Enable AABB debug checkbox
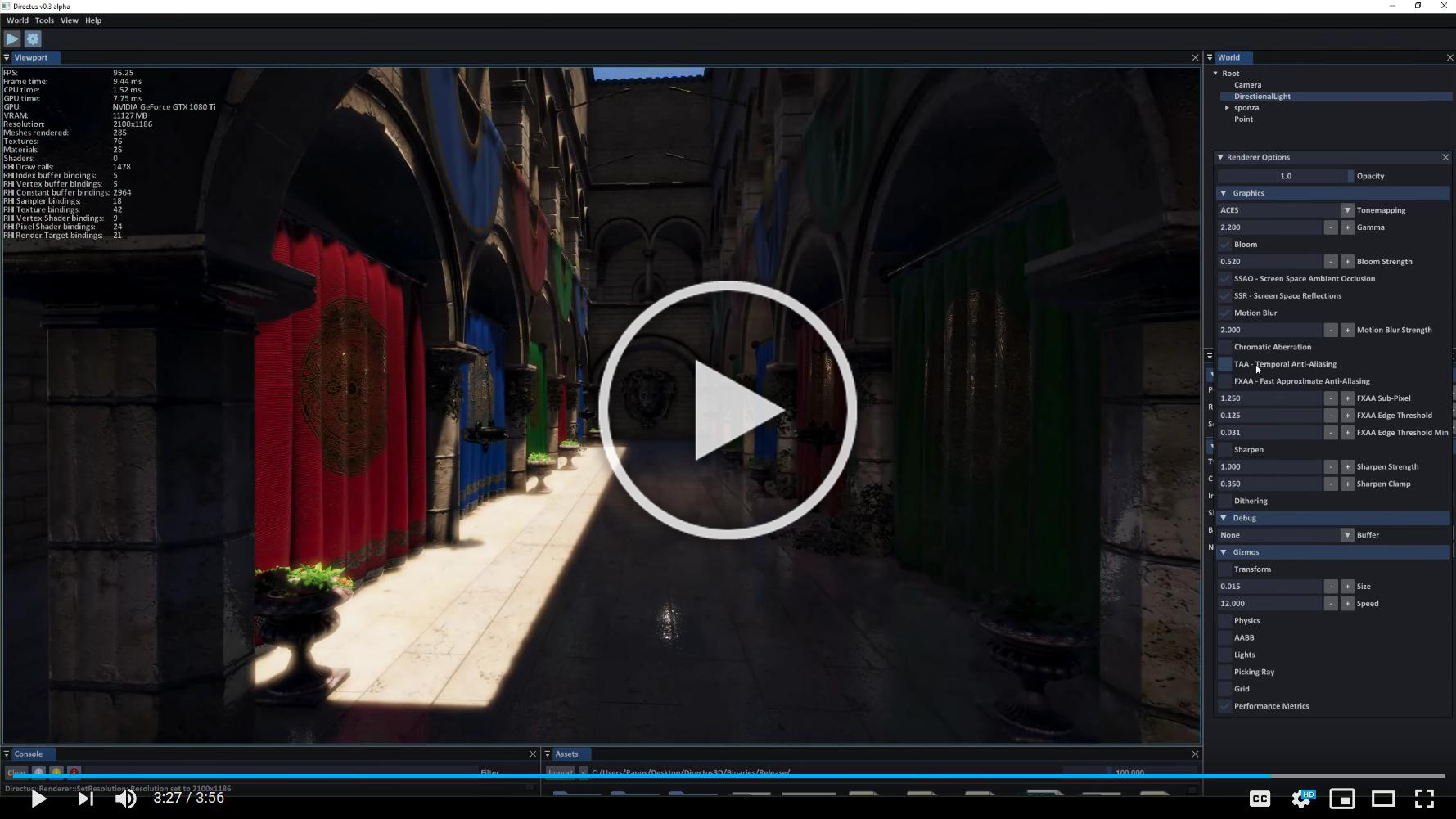 click(1225, 637)
